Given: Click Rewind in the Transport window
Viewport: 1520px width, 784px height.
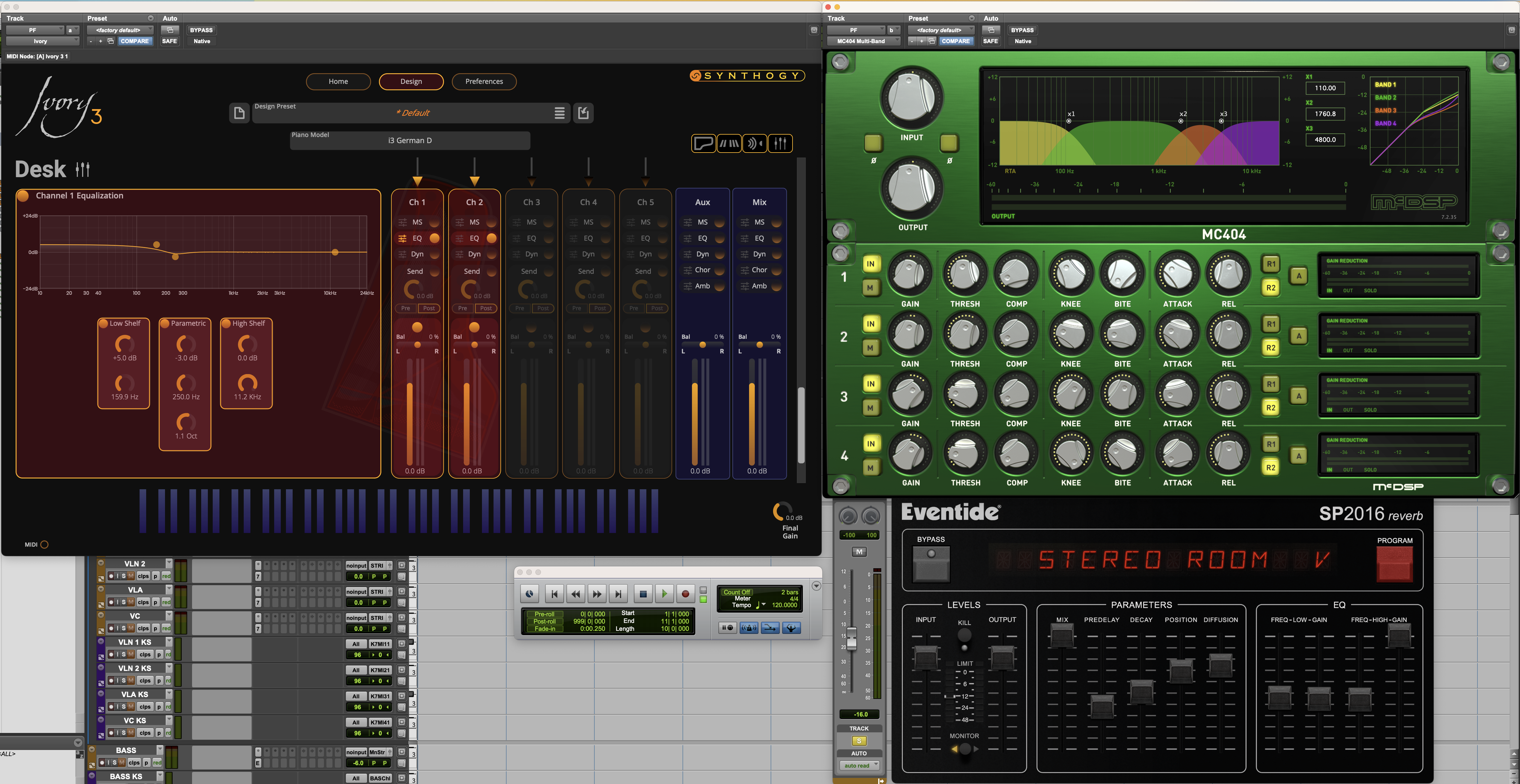Looking at the screenshot, I should coord(575,594).
